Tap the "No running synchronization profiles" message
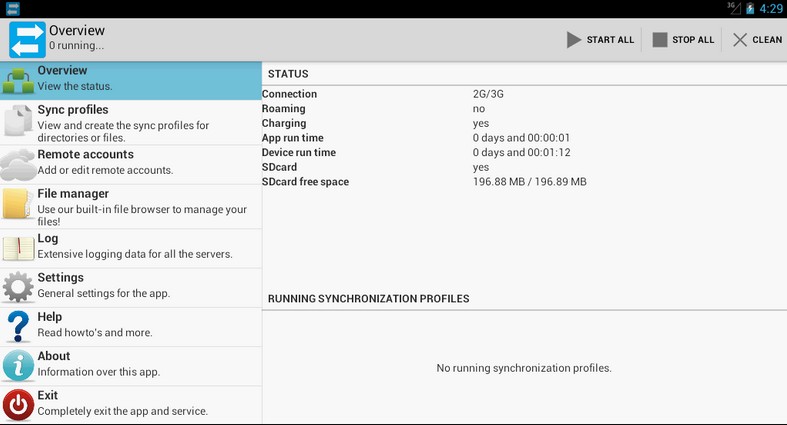 (523, 368)
